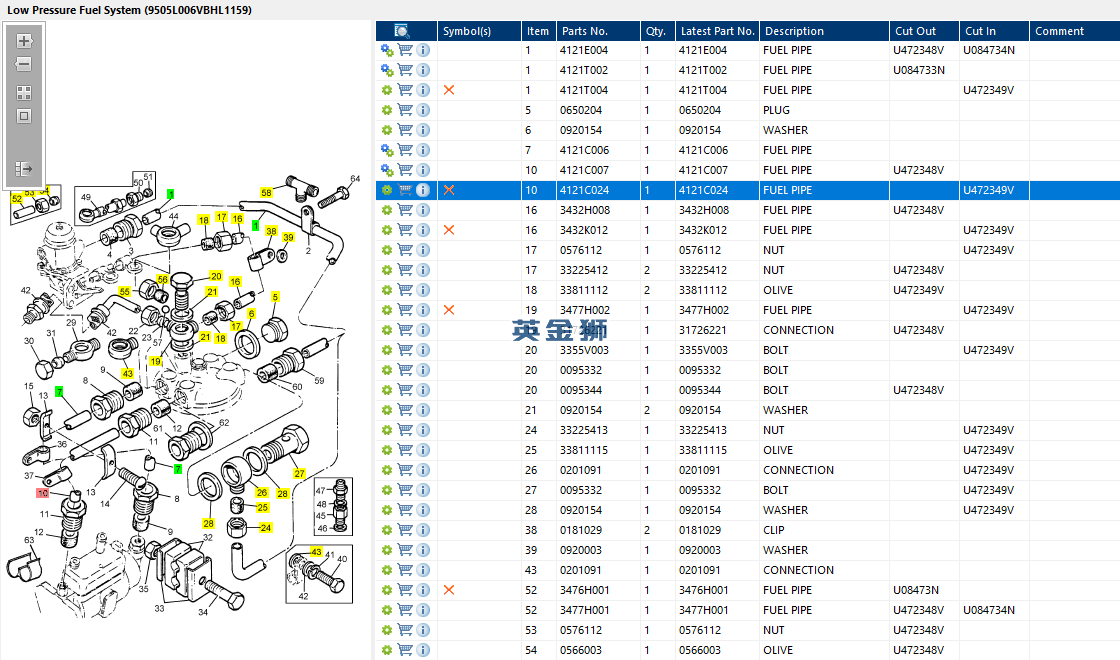The height and width of the screenshot is (660, 1120).
Task: Click the four-square grid view icon
Action: point(24,93)
